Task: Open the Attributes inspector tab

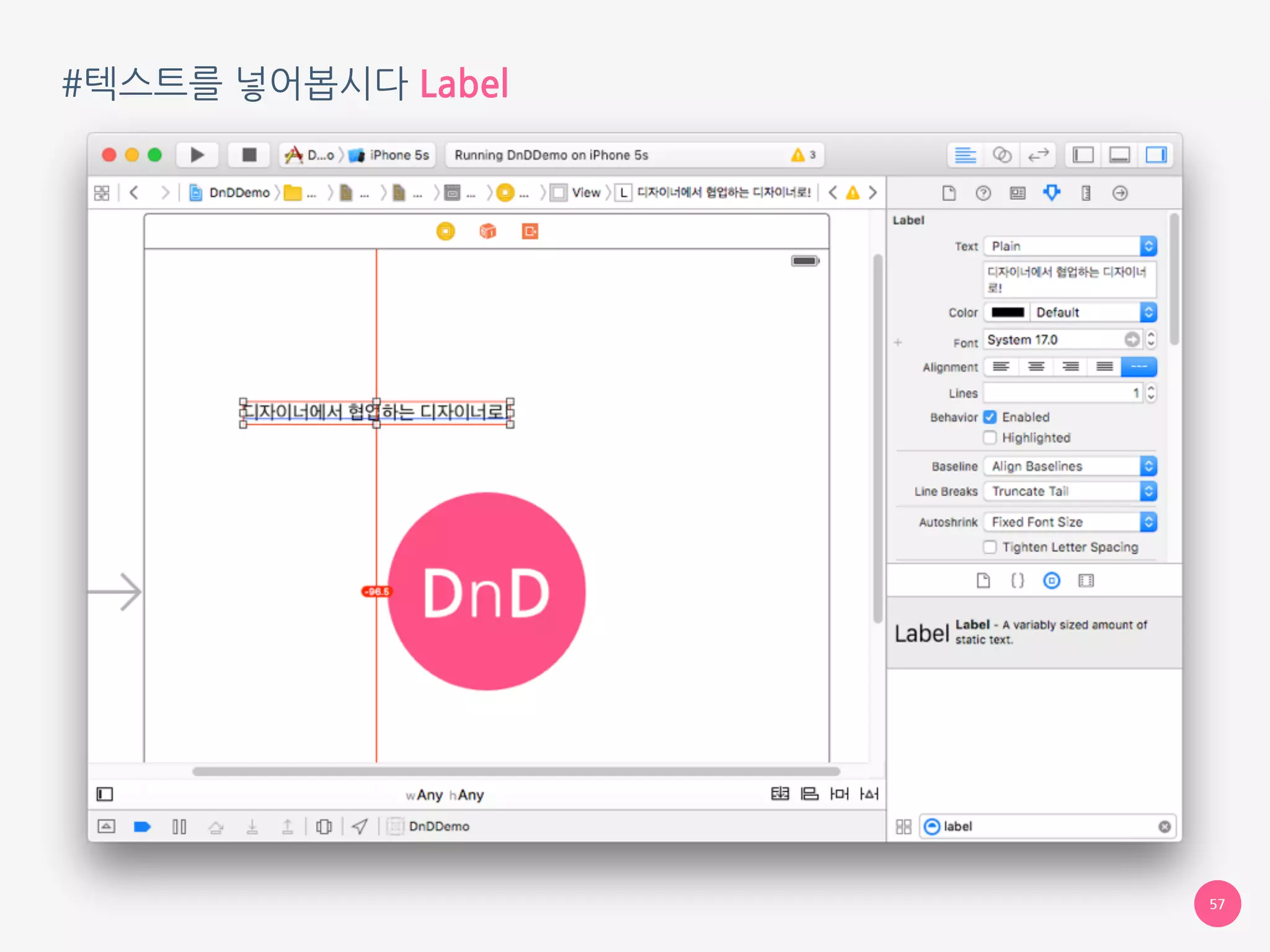Action: coord(1052,193)
